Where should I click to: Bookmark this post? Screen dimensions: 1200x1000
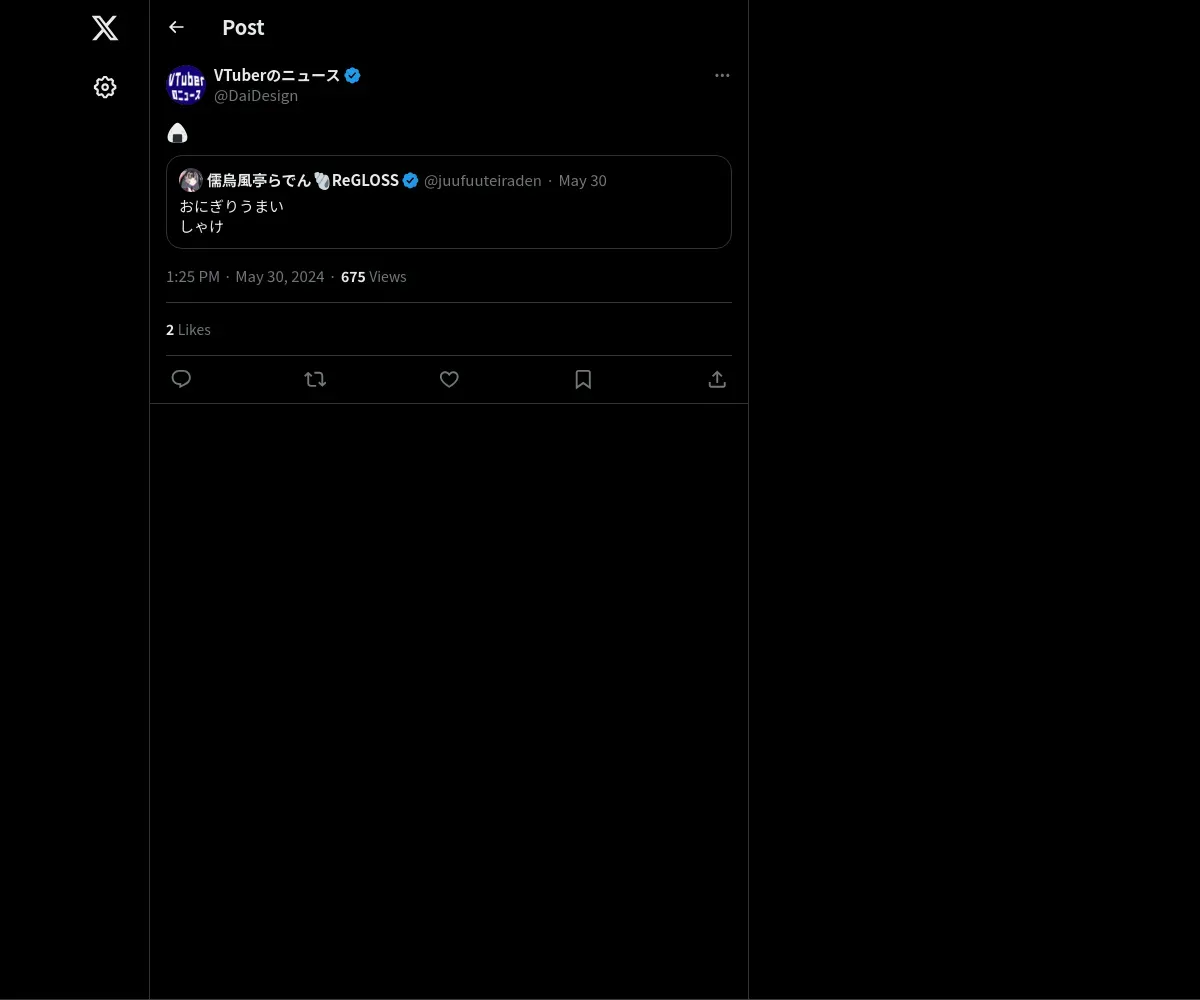click(x=583, y=379)
